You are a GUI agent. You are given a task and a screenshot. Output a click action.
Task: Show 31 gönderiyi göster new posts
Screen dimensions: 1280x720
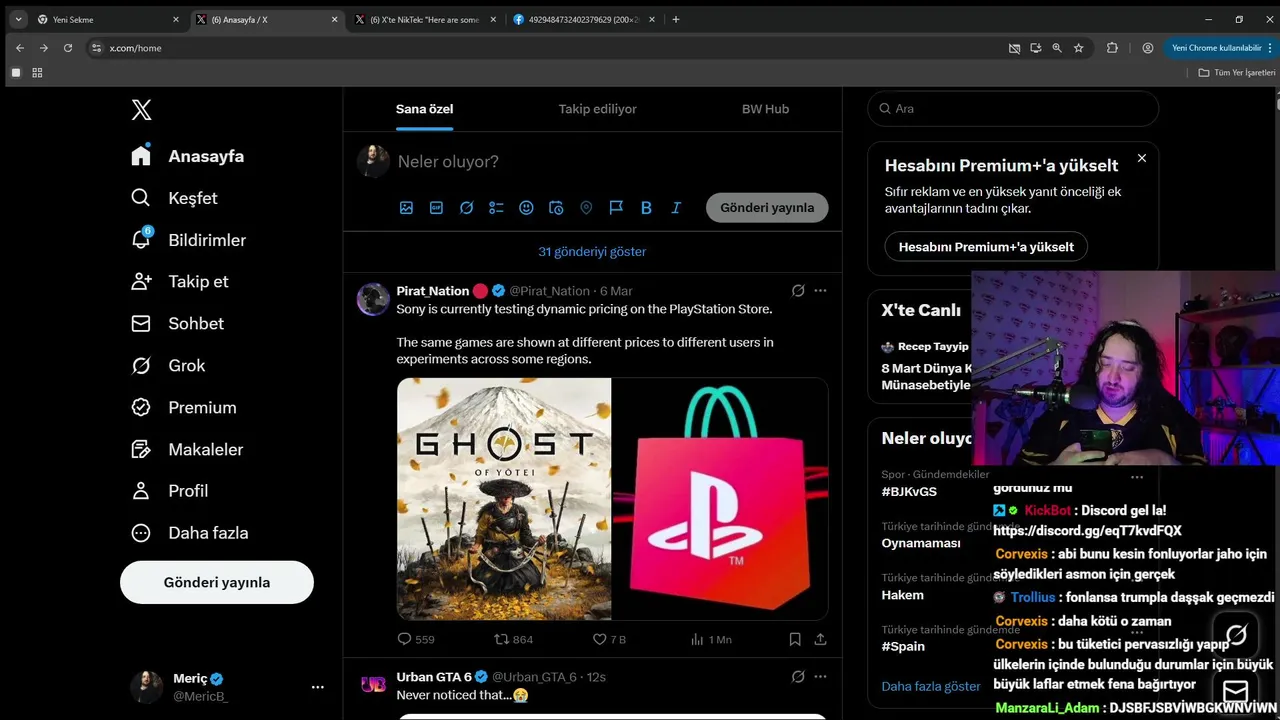pos(592,252)
